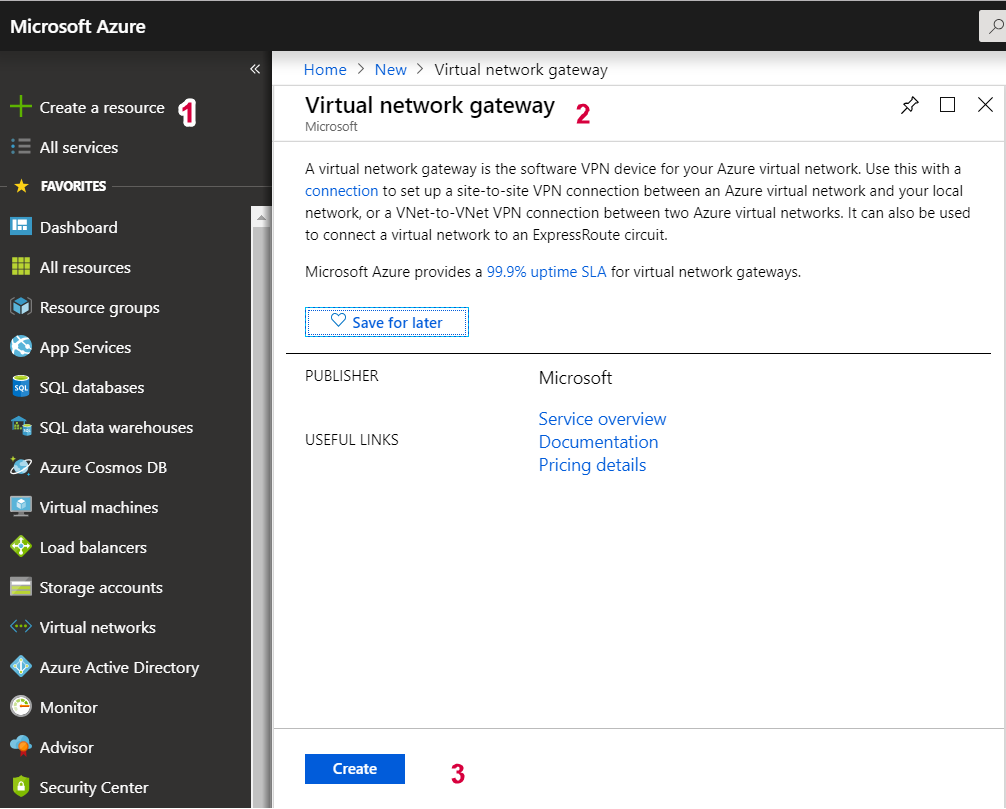Open the Azure Cosmos DB icon
Image resolution: width=1006 pixels, height=809 pixels.
click(x=21, y=467)
